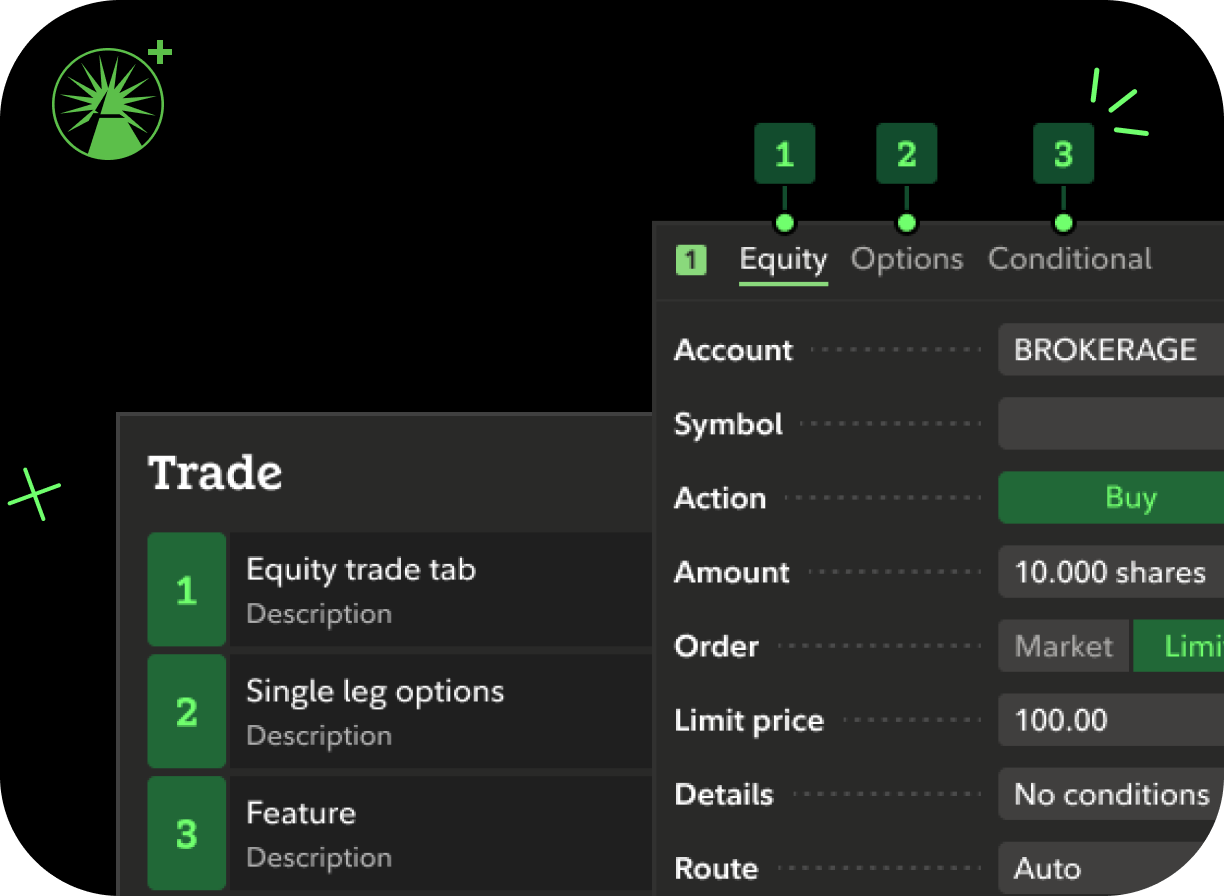Open the Equity trade tab list item

(440, 590)
